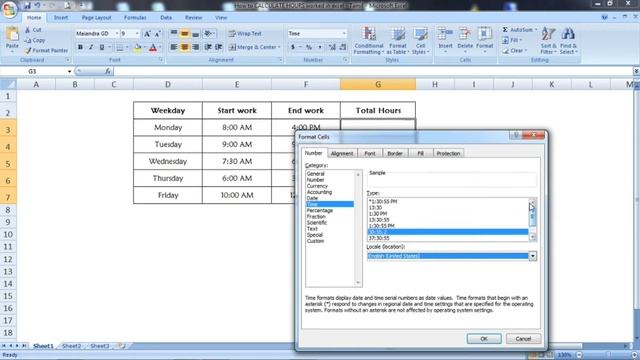
Task: Open the Merge & Center dropdown arrow
Action: tap(279, 47)
